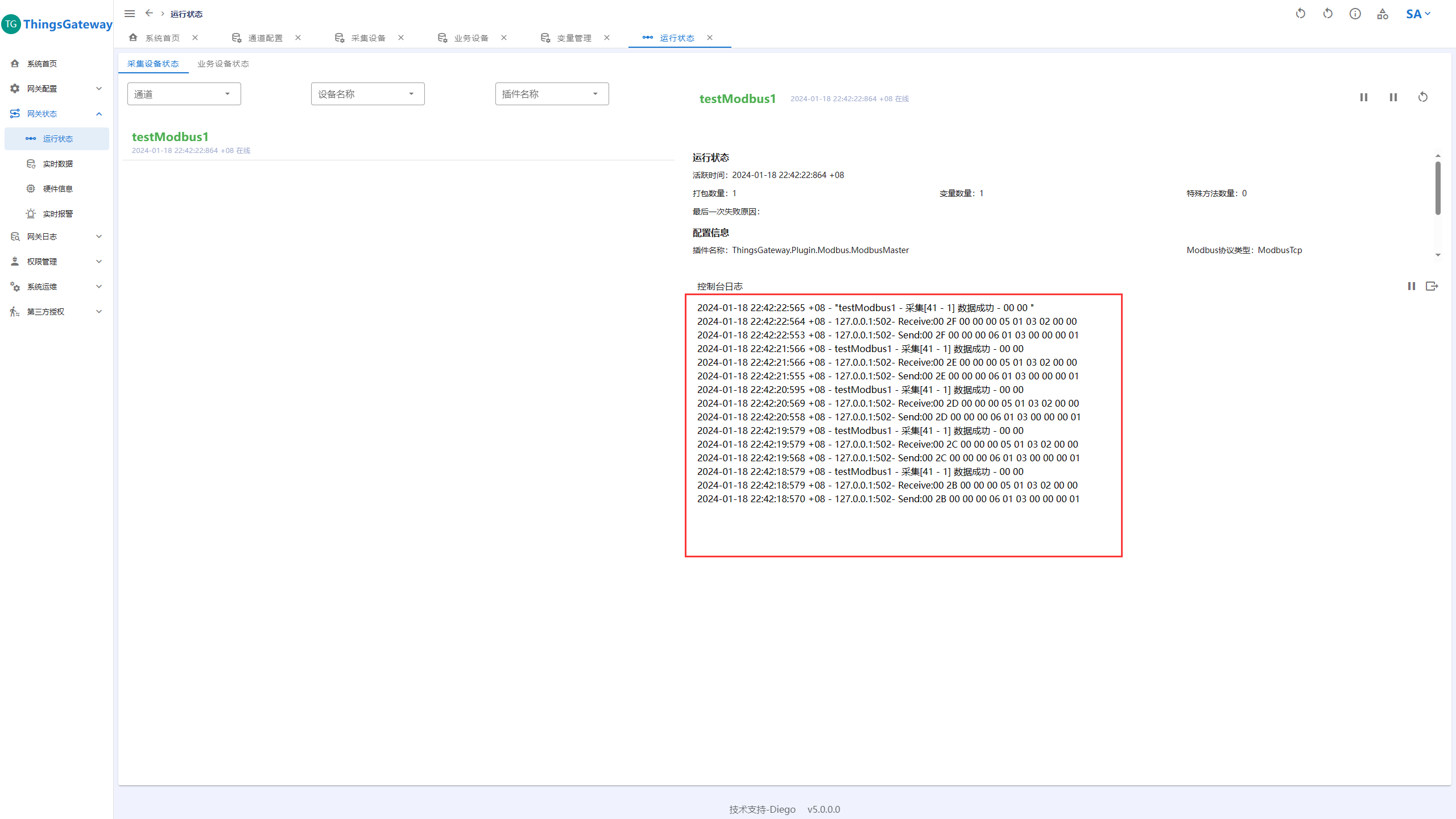Click the layout shapes icon top right
1456x819 pixels.
[1383, 14]
